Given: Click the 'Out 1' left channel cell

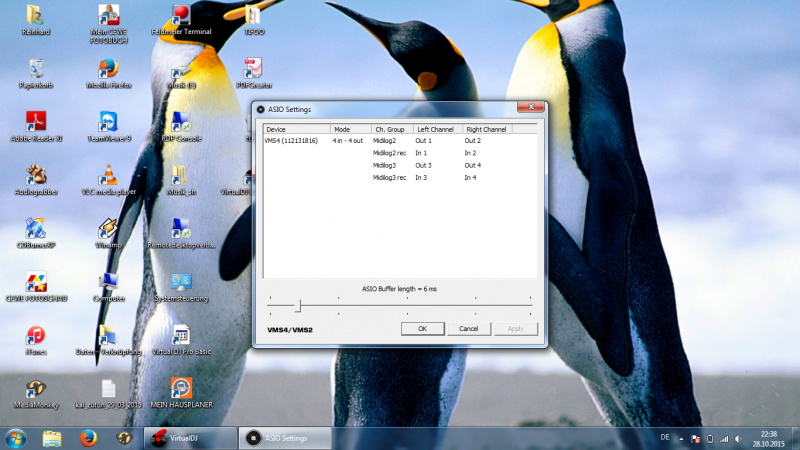Looking at the screenshot, I should 423,141.
